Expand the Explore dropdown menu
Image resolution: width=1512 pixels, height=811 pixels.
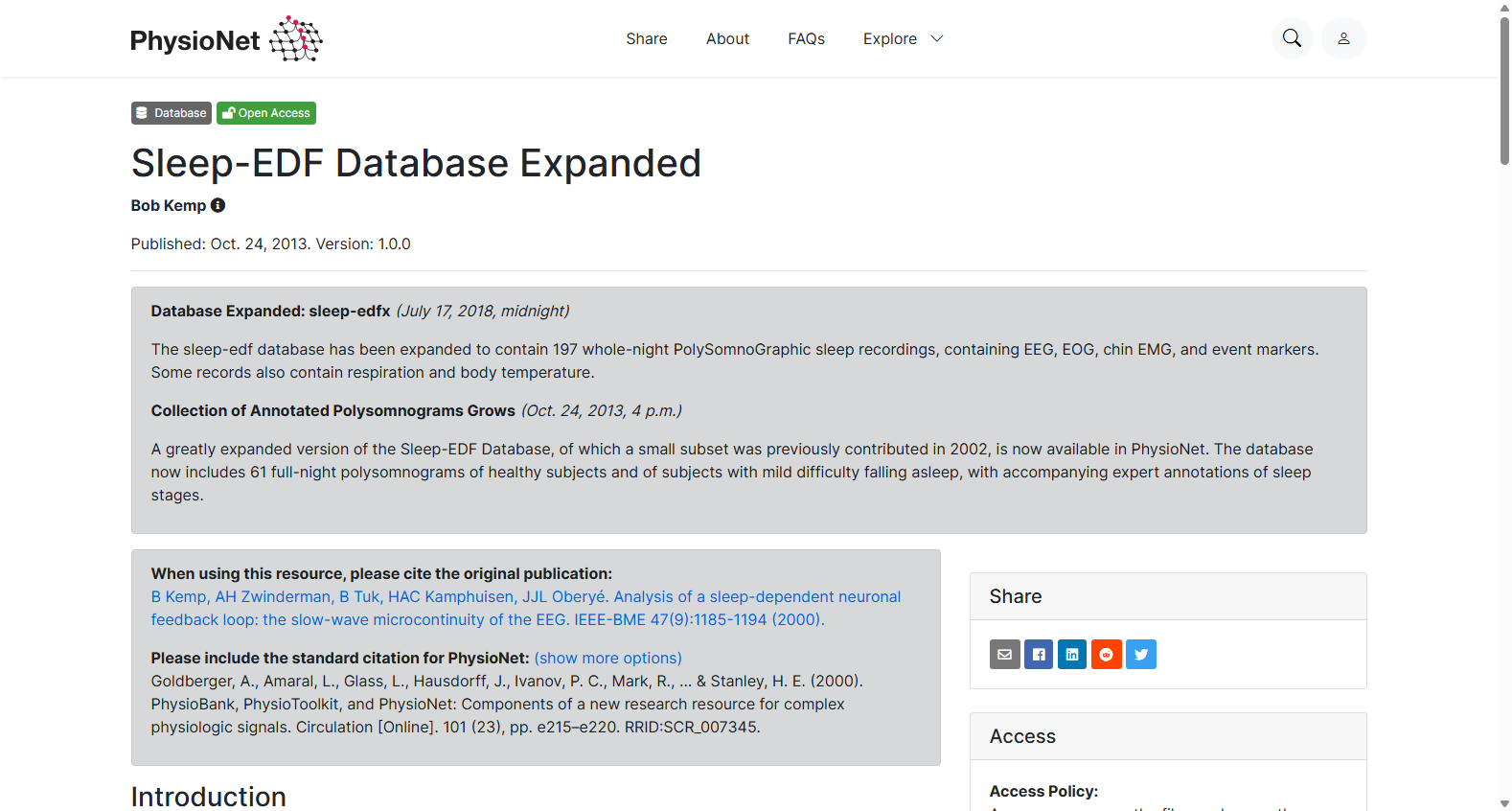click(903, 38)
